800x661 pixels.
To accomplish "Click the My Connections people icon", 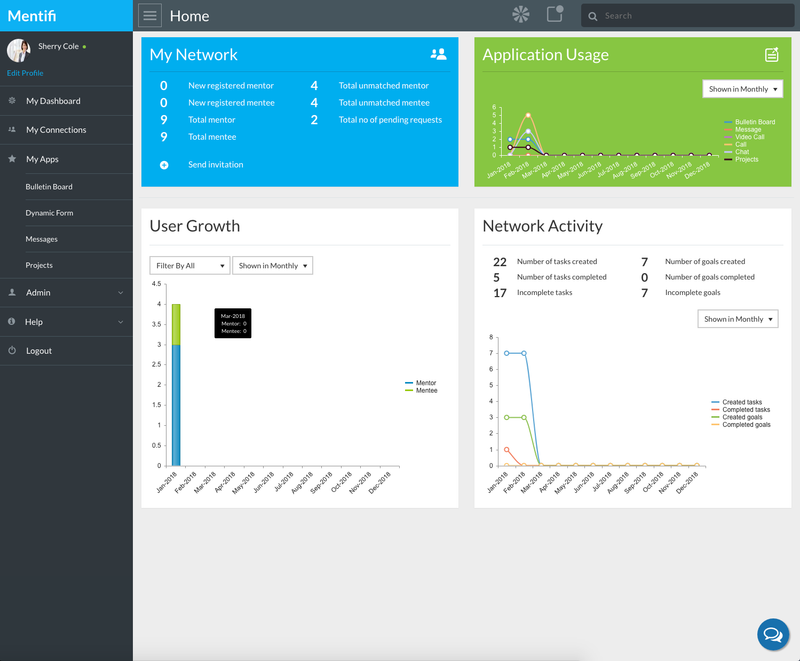I will [12, 130].
